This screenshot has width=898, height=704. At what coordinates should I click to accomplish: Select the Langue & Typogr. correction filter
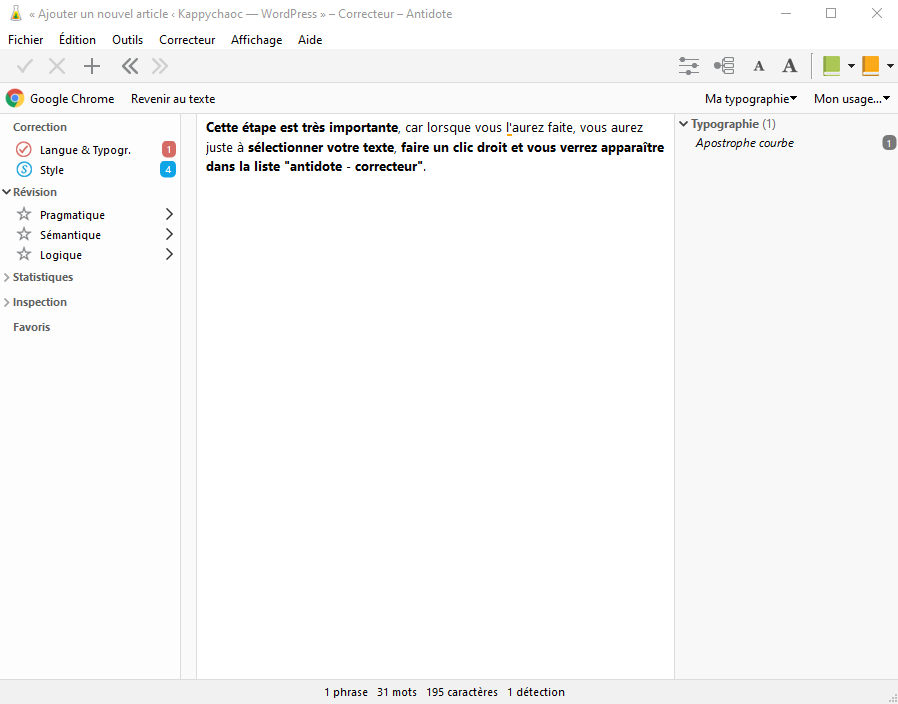click(85, 150)
